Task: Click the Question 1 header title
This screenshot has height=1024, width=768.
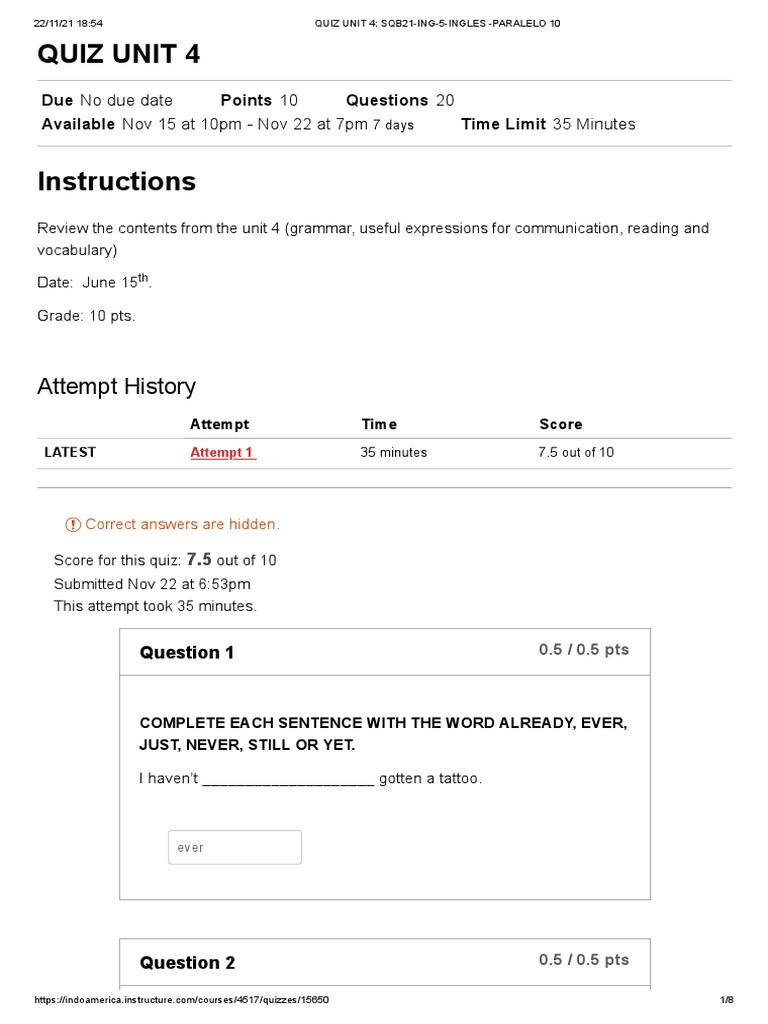Action: tap(187, 653)
